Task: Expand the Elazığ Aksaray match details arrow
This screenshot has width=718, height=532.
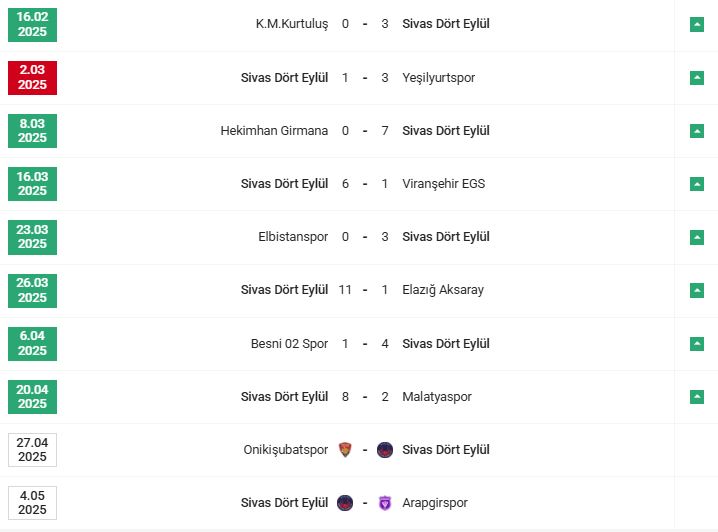Action: 697,290
